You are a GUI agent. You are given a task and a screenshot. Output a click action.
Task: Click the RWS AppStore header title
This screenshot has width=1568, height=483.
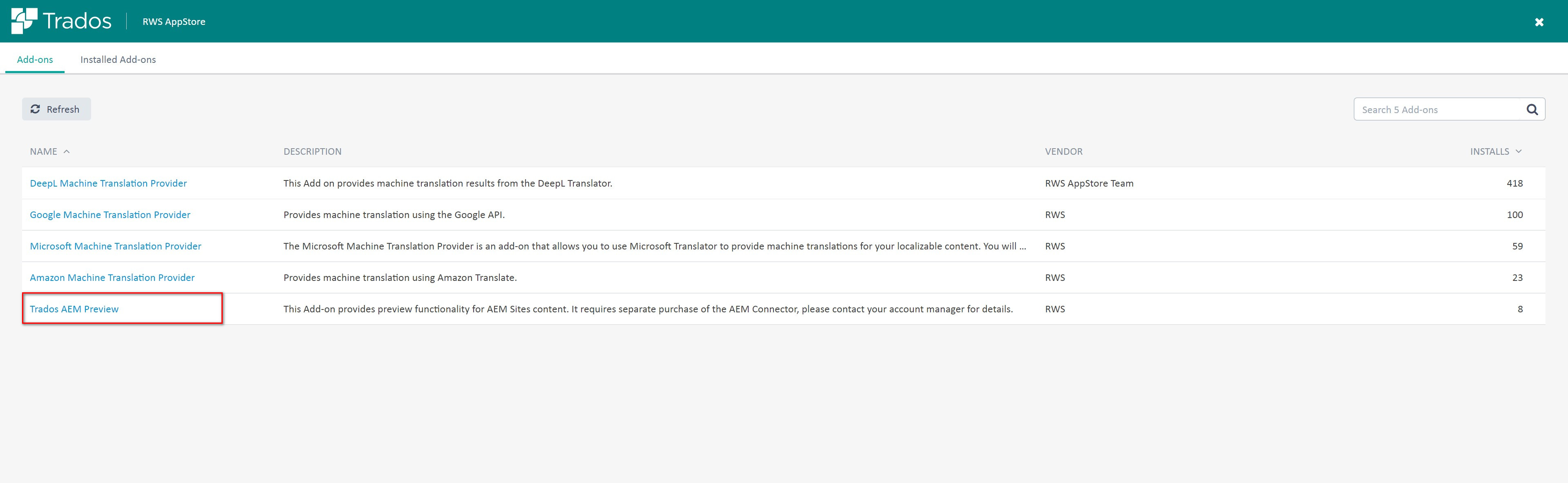[x=174, y=22]
